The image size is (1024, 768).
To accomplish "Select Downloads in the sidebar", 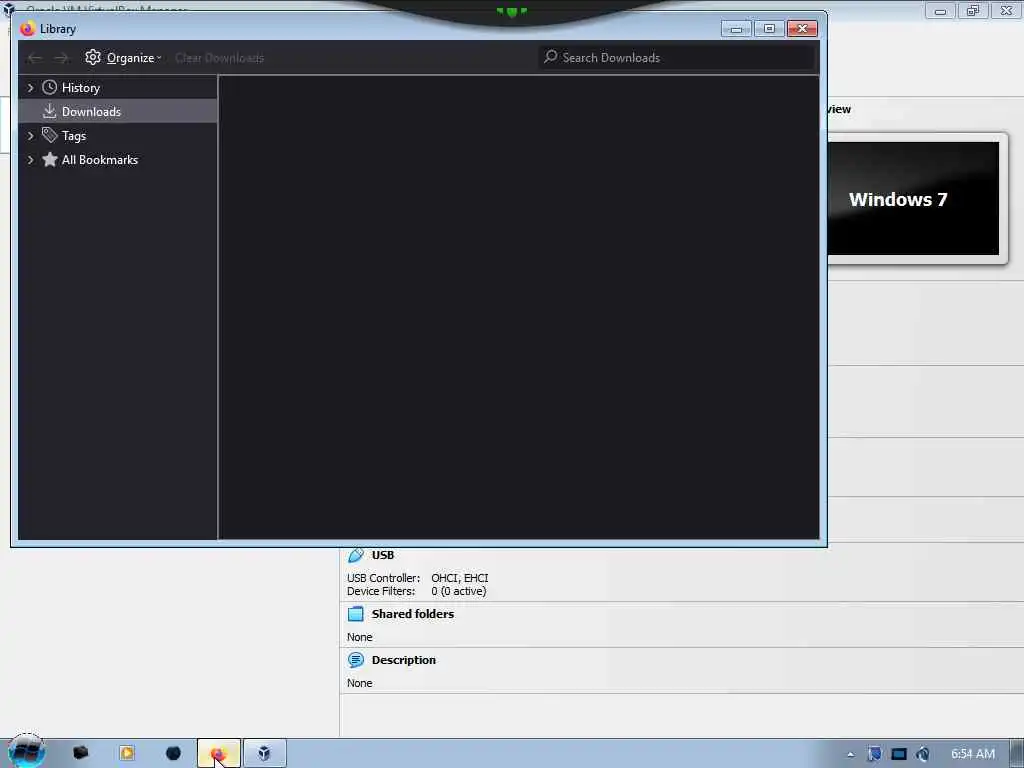I will click(118, 112).
